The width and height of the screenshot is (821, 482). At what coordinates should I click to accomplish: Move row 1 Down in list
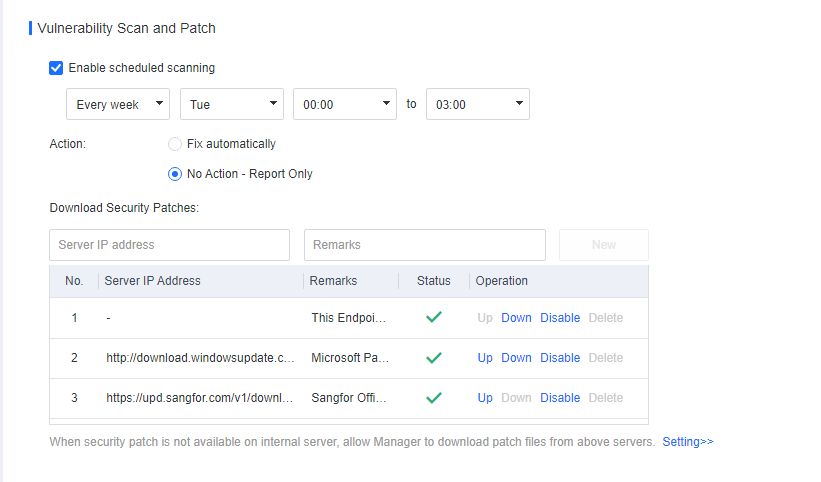(516, 318)
